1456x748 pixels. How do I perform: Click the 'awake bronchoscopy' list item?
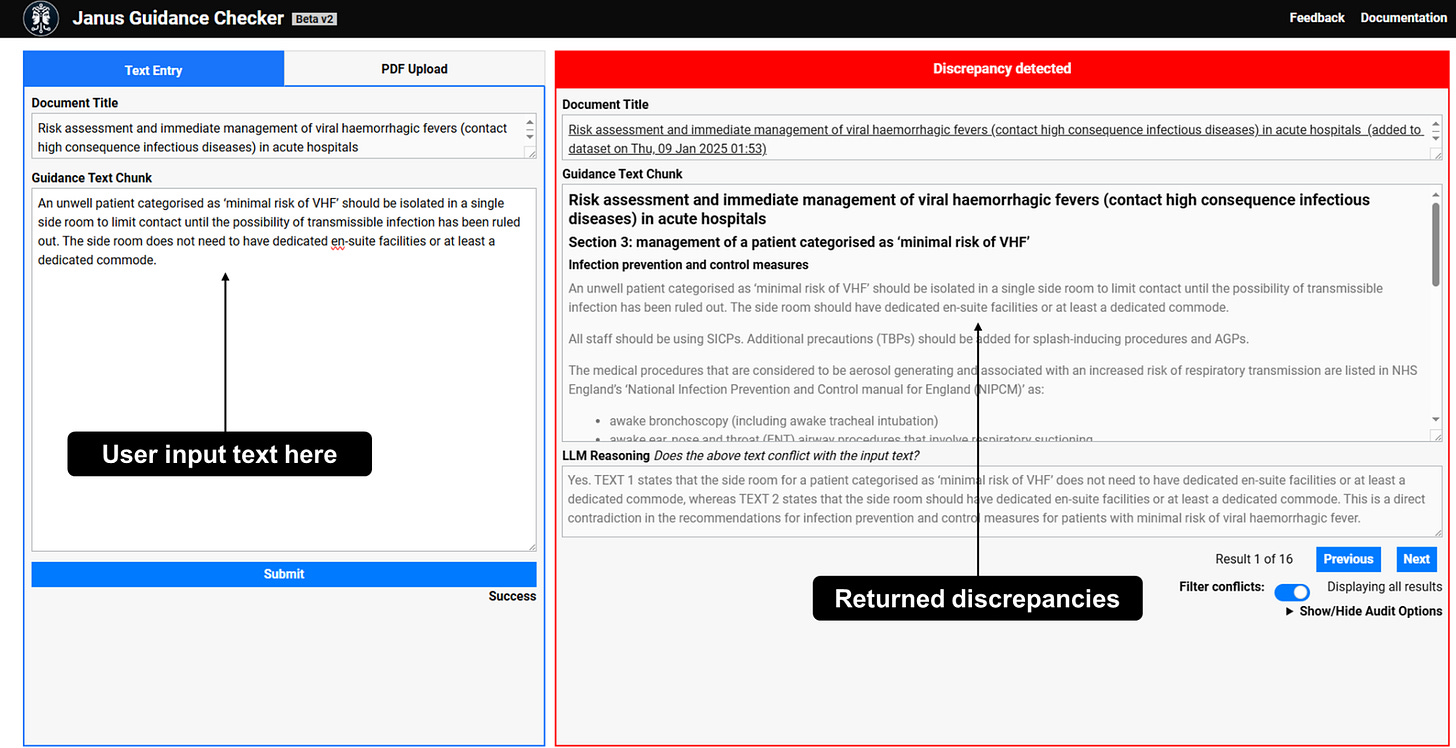(773, 421)
